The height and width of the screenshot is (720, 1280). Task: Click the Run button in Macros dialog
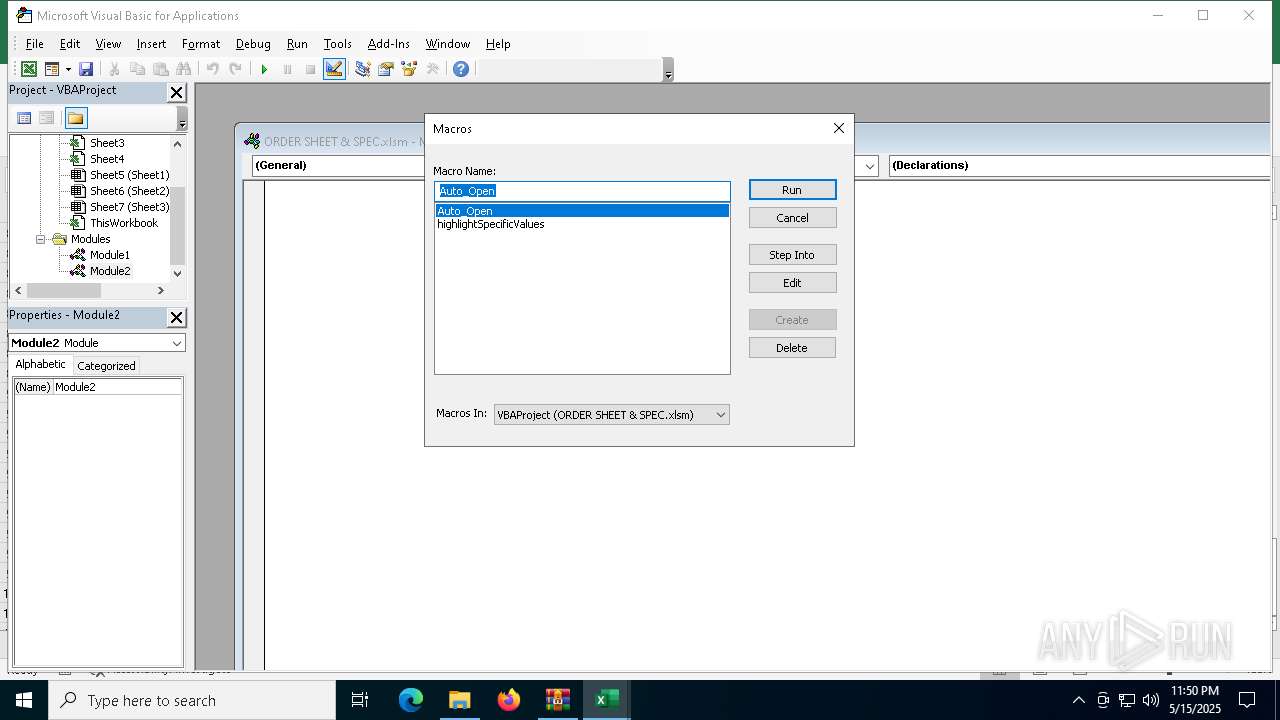click(792, 190)
